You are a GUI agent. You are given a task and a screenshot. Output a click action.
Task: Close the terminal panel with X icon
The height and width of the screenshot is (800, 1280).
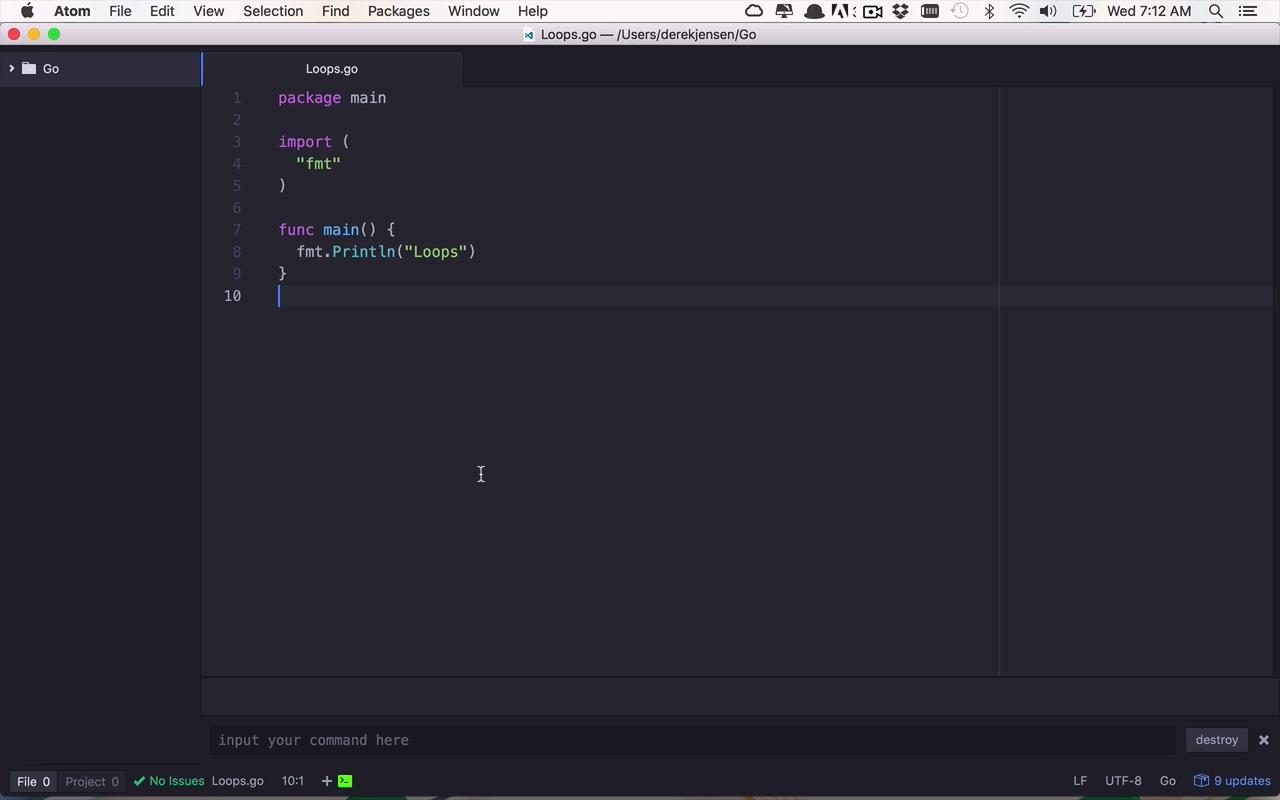[x=1264, y=740]
